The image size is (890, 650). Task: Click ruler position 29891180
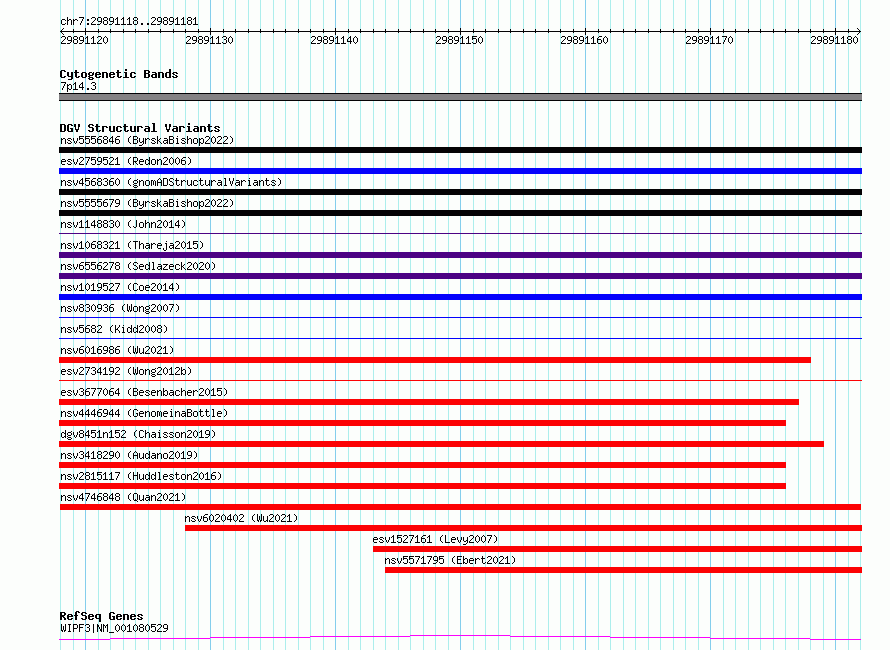pyautogui.click(x=834, y=40)
